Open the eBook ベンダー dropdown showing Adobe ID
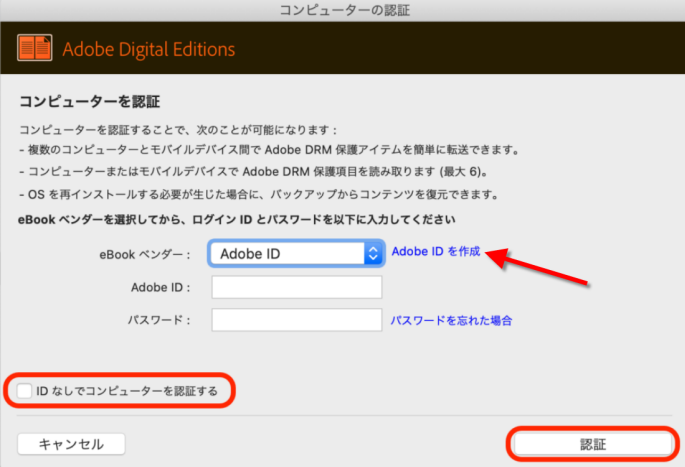 coord(296,253)
